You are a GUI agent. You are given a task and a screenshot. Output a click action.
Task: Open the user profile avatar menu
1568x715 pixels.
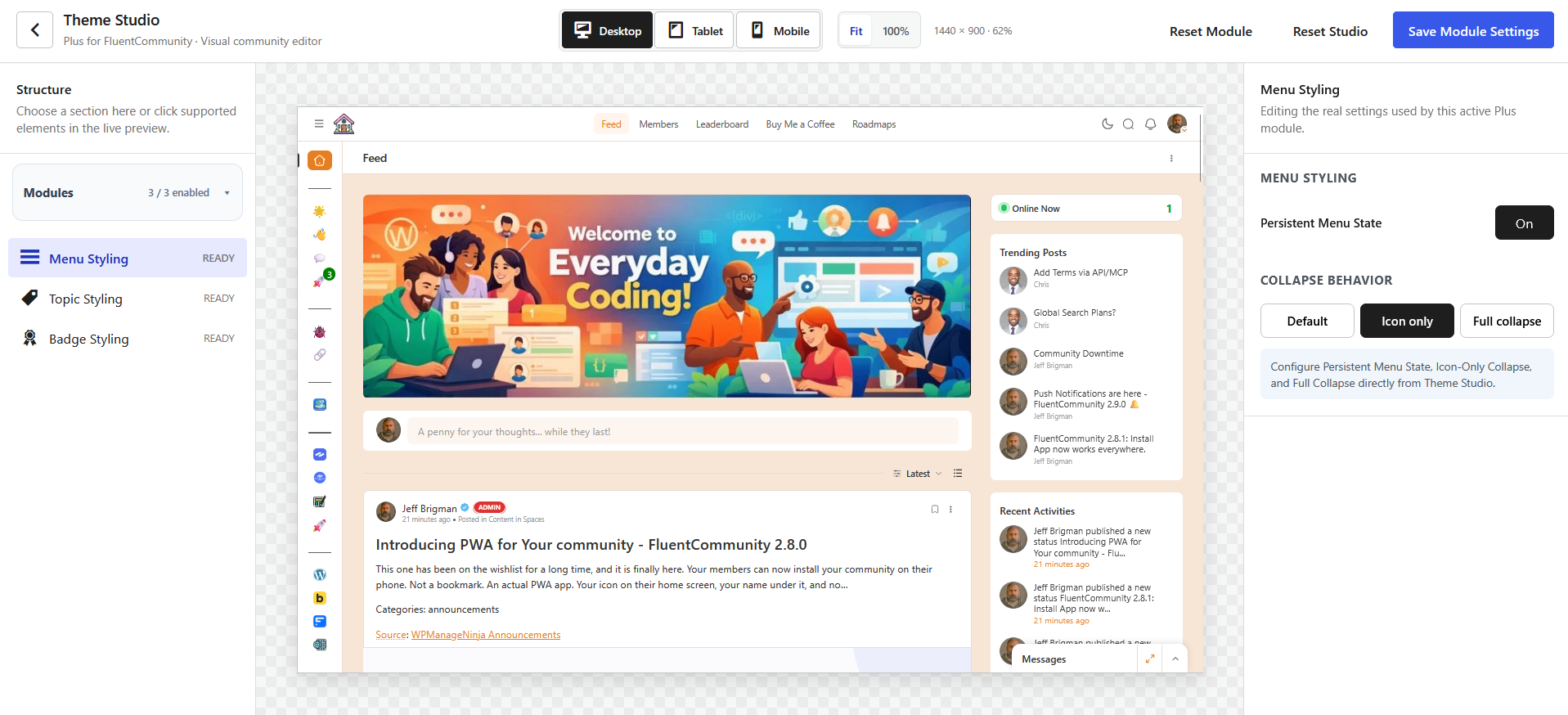pos(1177,124)
